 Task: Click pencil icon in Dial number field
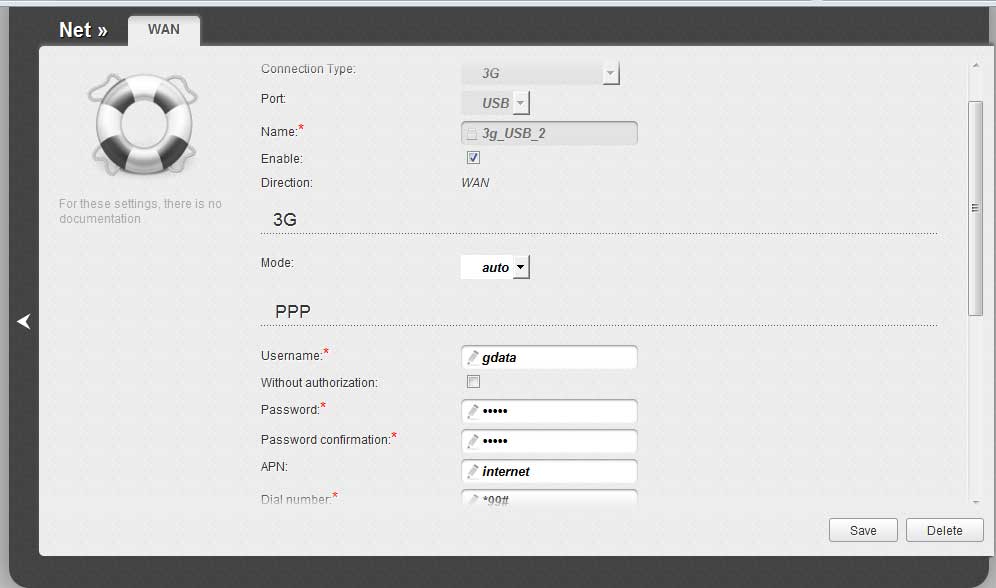(x=472, y=498)
